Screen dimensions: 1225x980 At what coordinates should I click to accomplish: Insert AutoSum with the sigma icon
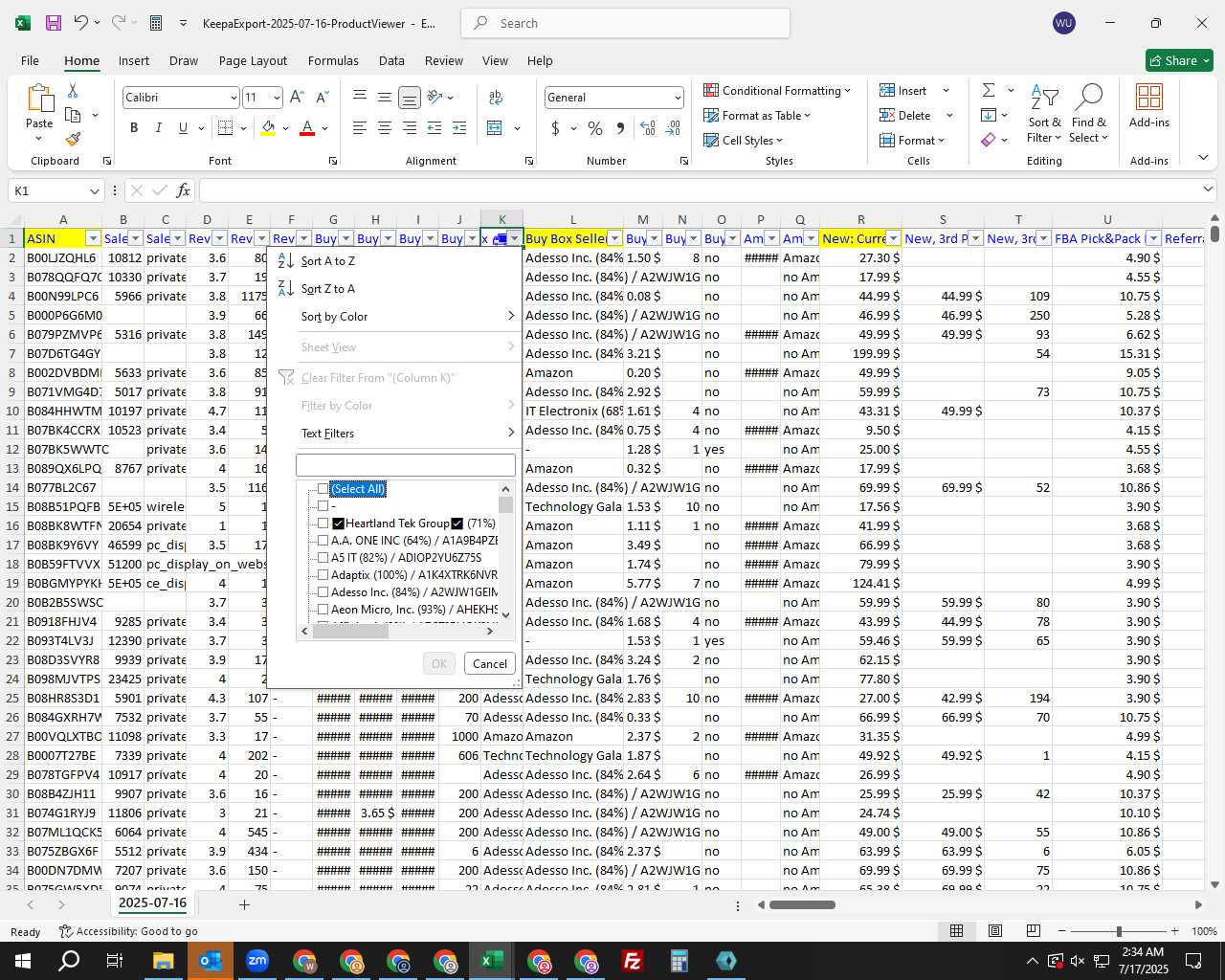(989, 90)
